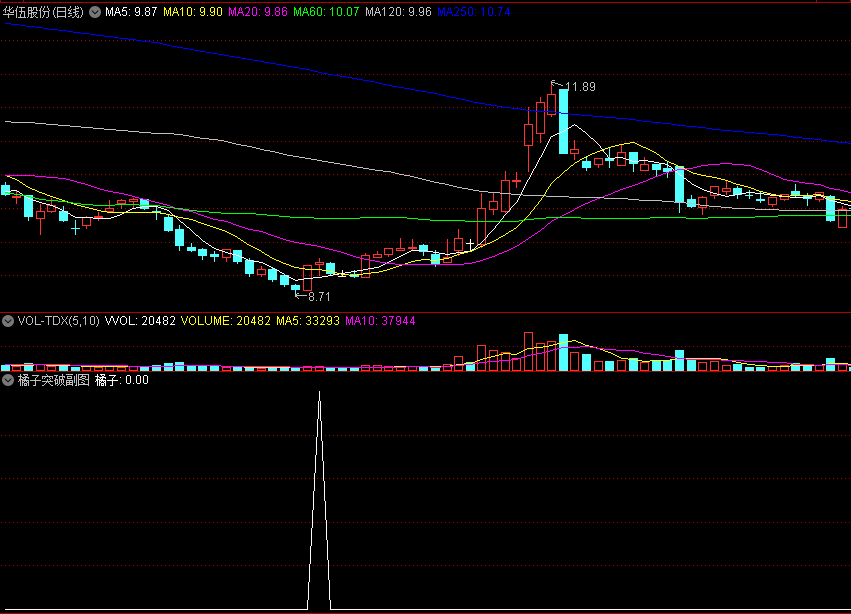Click the 8.71 low price marker

coord(319,297)
